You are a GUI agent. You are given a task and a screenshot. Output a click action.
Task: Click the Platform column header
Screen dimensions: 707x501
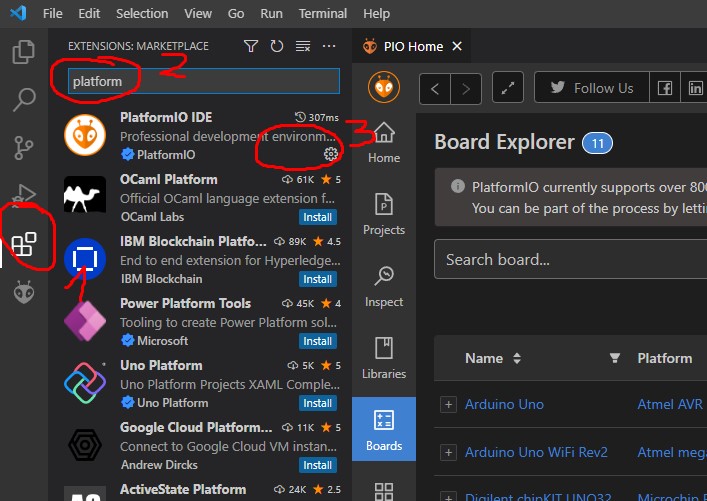click(x=665, y=358)
